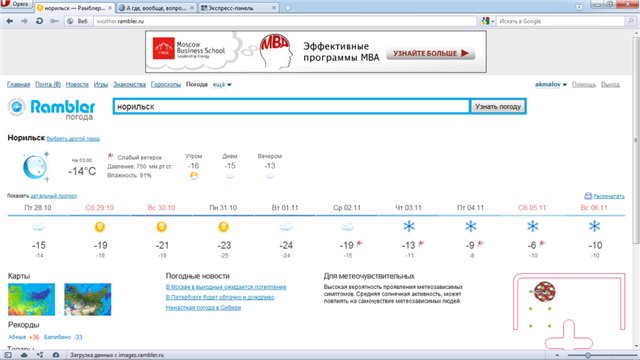Click the snowflake icon under Чт 03.11
640x360 pixels.
pyautogui.click(x=409, y=226)
